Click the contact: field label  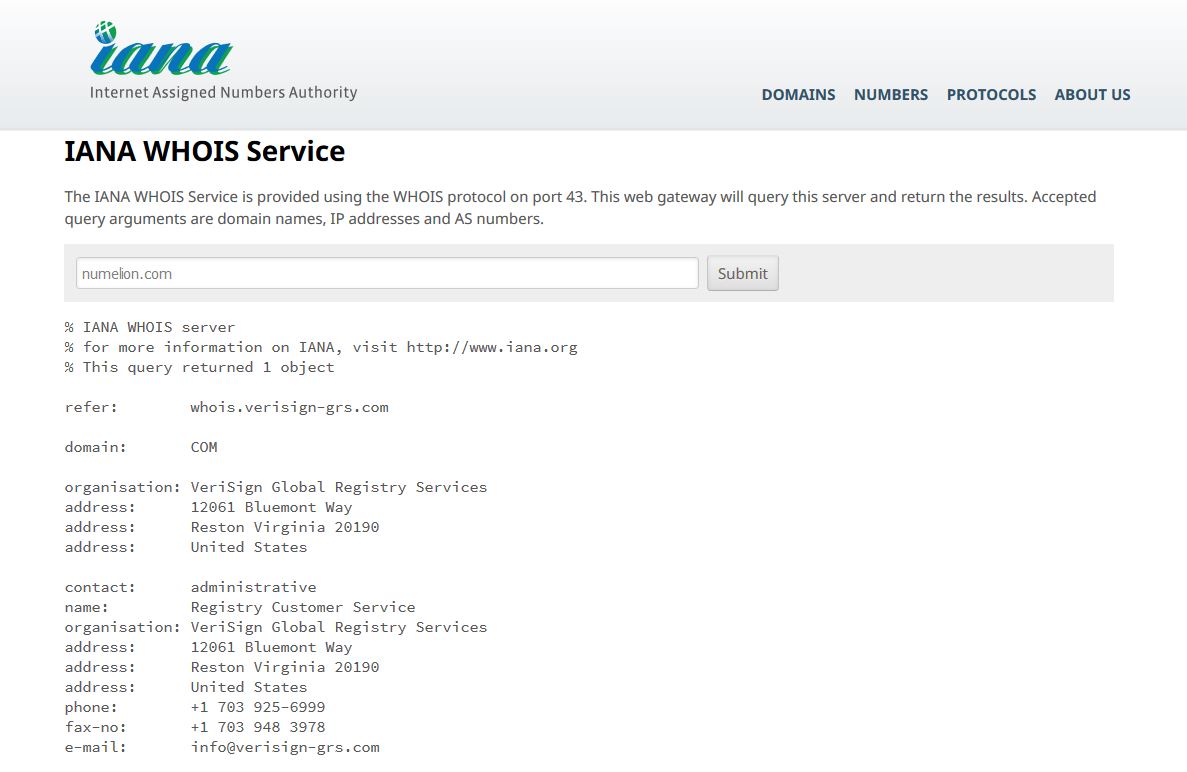(x=100, y=587)
